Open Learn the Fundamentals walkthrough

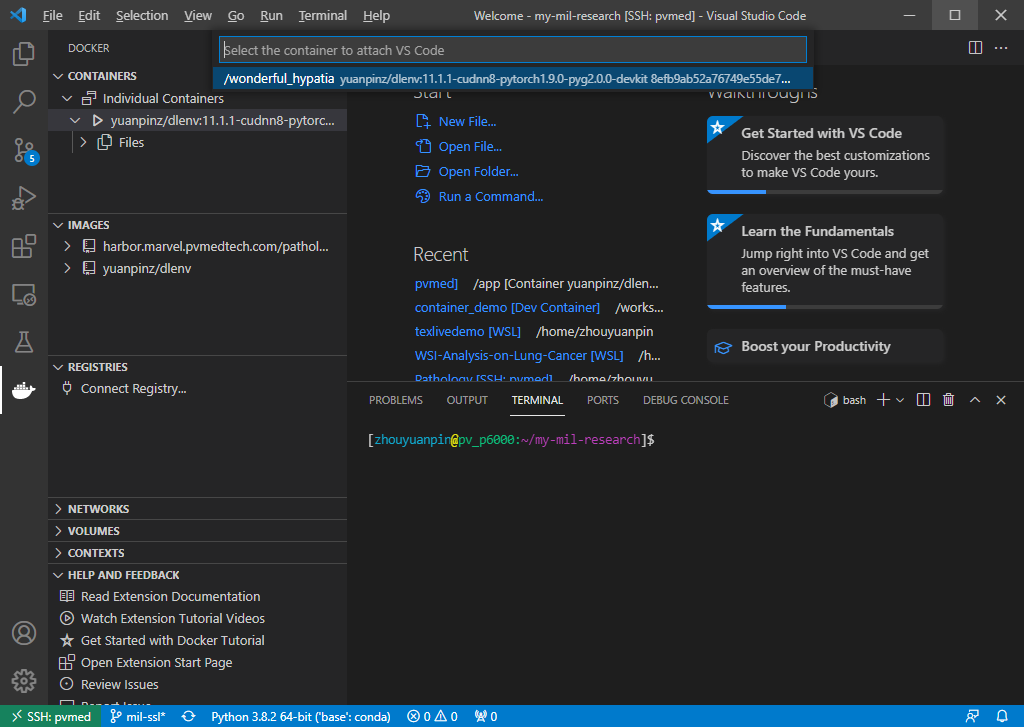tap(825, 261)
